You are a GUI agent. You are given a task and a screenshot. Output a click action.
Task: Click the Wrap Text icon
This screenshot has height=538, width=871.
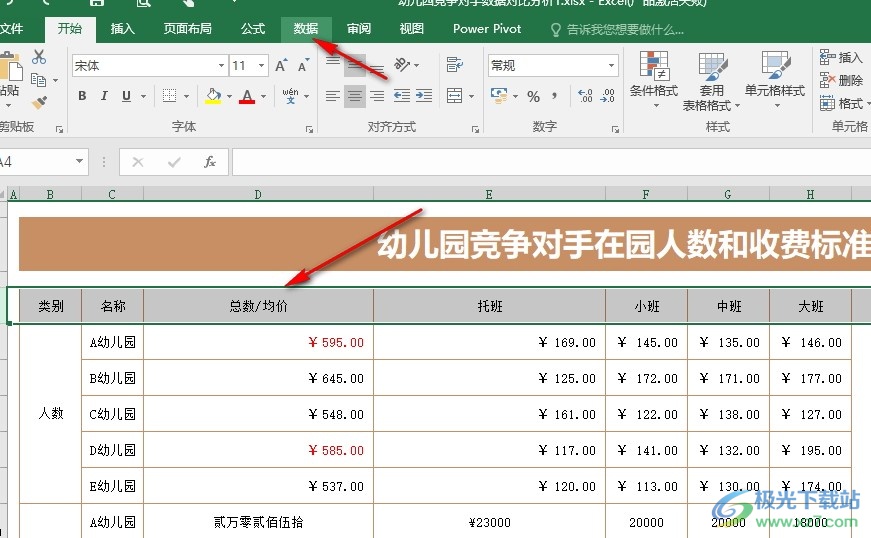[x=455, y=66]
